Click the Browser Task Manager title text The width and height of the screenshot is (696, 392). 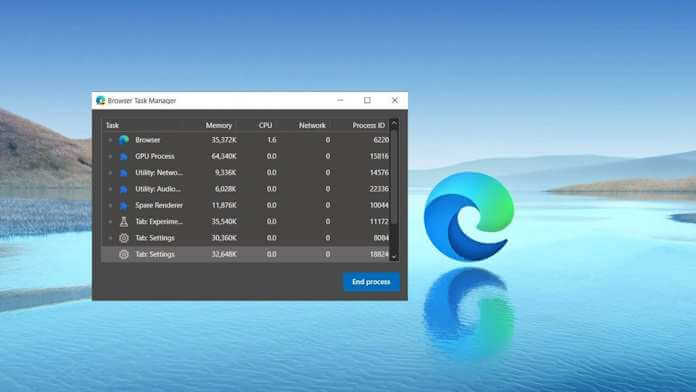coord(142,101)
